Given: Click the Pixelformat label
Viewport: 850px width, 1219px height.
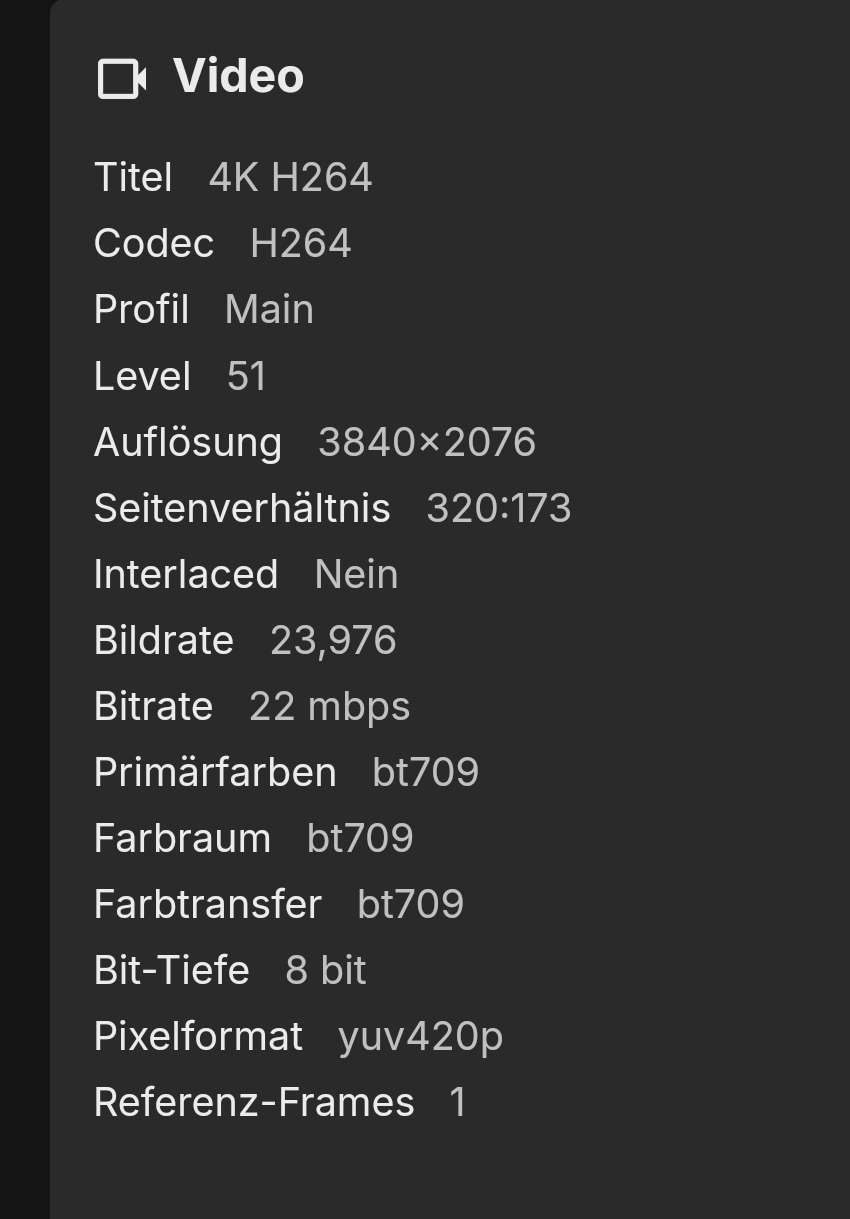Looking at the screenshot, I should click(x=198, y=1036).
